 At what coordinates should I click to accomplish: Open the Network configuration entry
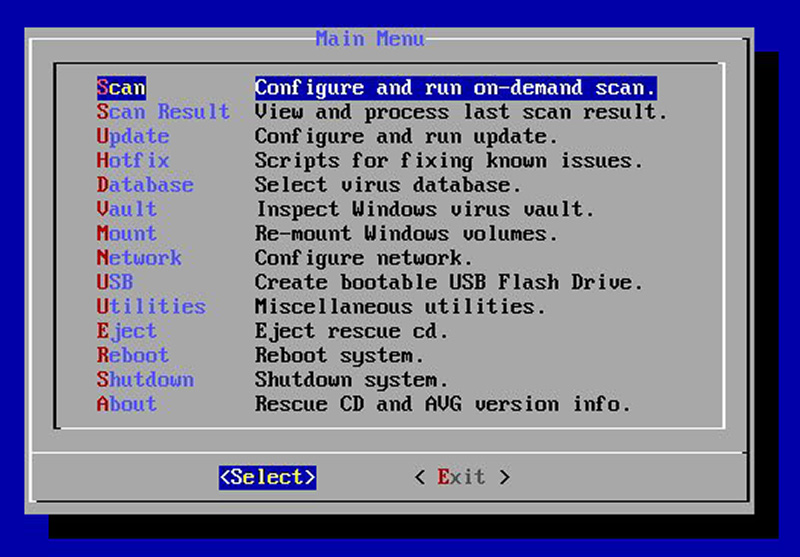pos(139,258)
